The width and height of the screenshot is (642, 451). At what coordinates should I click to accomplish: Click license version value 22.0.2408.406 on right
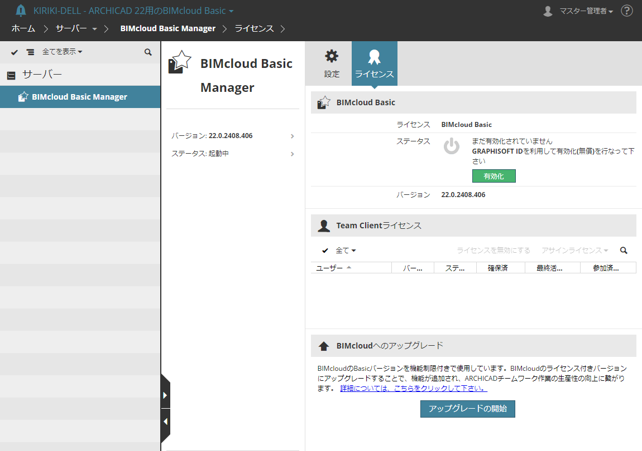pos(463,195)
